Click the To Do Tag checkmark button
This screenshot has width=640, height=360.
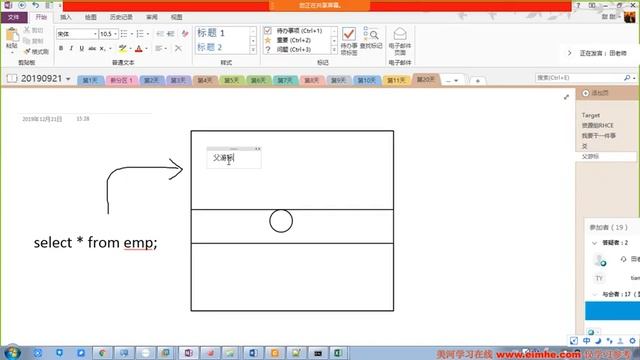pyautogui.click(x=349, y=41)
